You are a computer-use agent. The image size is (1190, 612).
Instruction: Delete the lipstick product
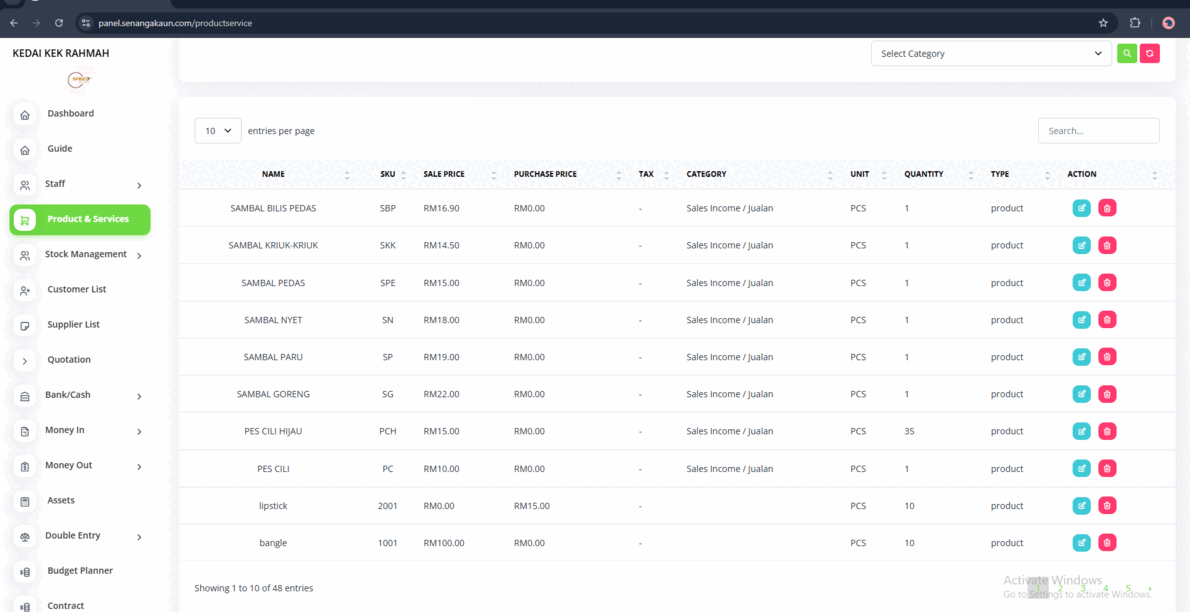tap(1107, 505)
